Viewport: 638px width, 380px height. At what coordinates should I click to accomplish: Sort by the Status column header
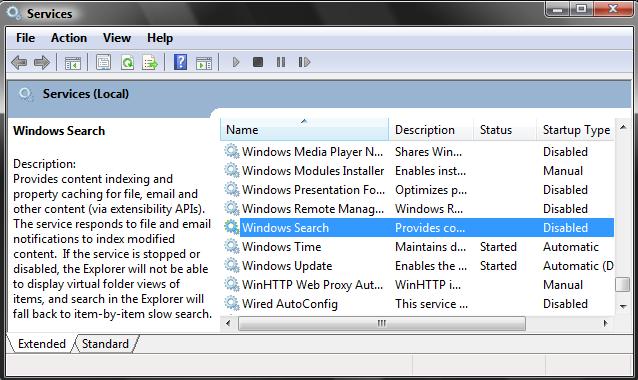(x=505, y=130)
